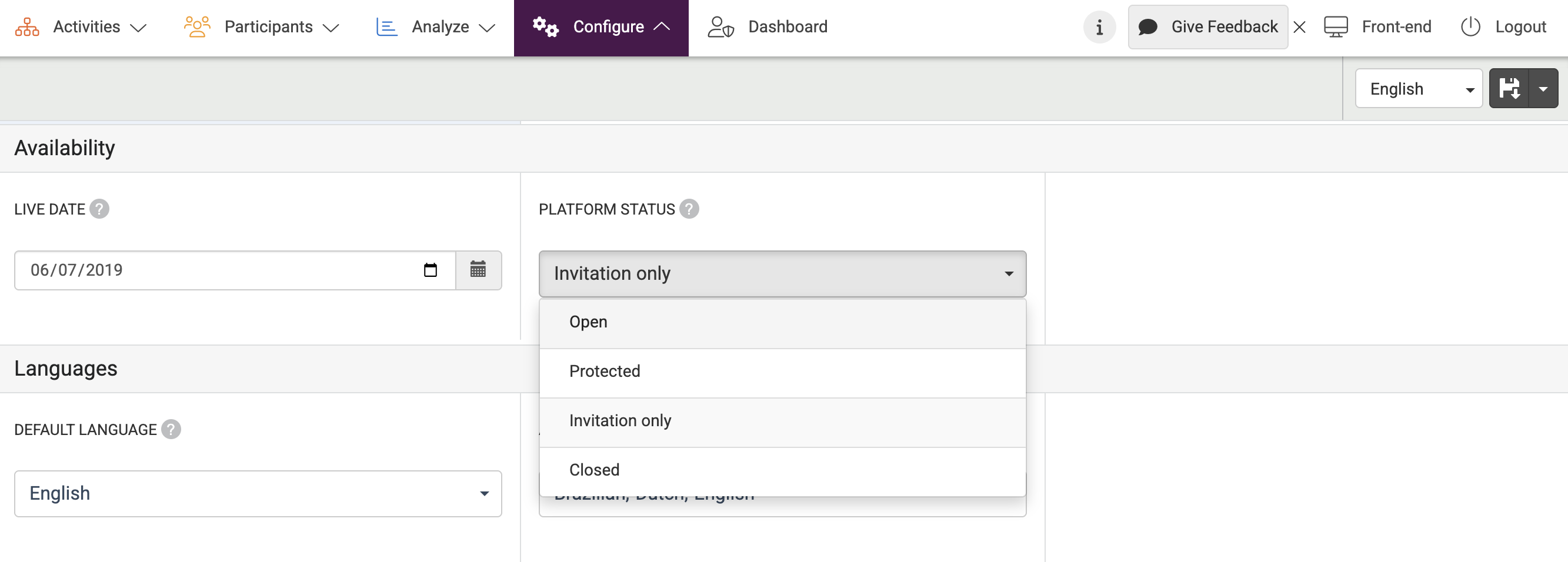Image resolution: width=1568 pixels, height=562 pixels.
Task: Click native date picker icon in field
Action: pos(431,270)
